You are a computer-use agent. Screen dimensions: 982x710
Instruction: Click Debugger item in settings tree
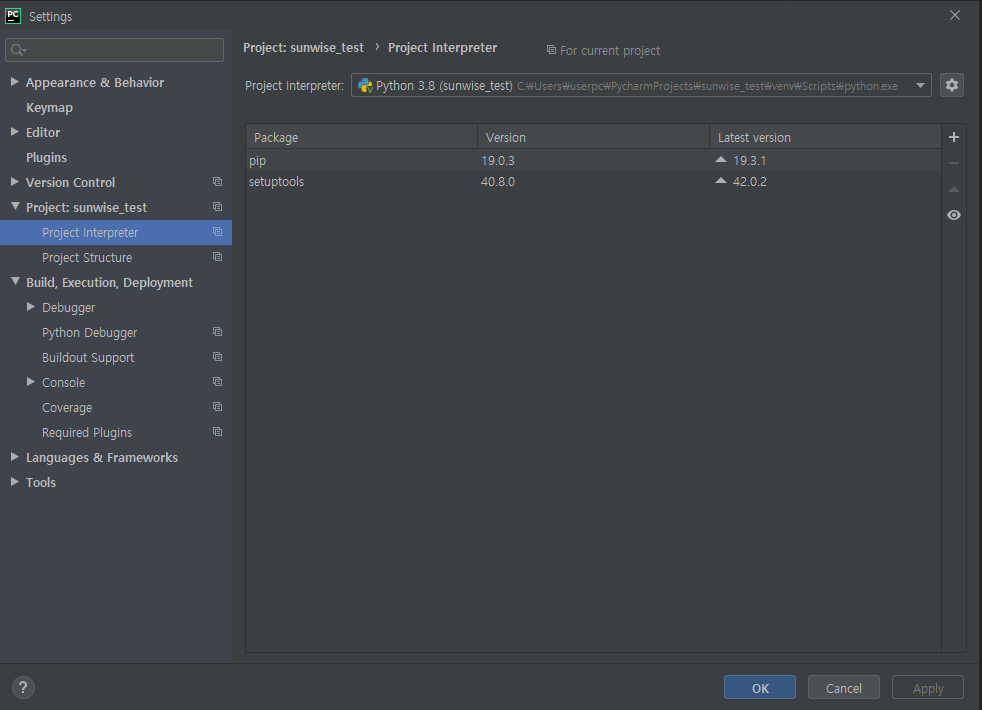[68, 307]
